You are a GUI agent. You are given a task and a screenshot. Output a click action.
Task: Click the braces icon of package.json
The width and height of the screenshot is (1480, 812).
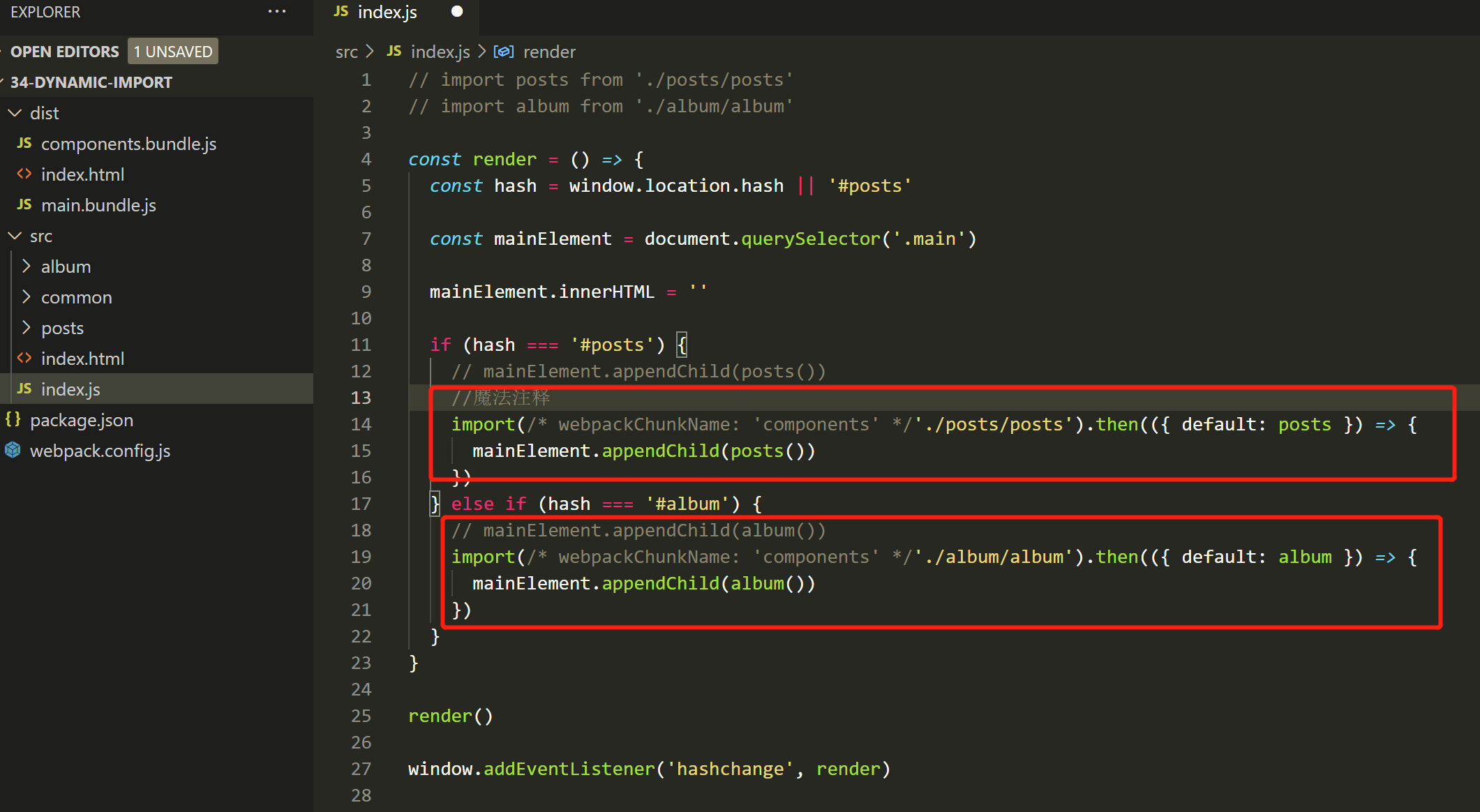click(x=13, y=419)
